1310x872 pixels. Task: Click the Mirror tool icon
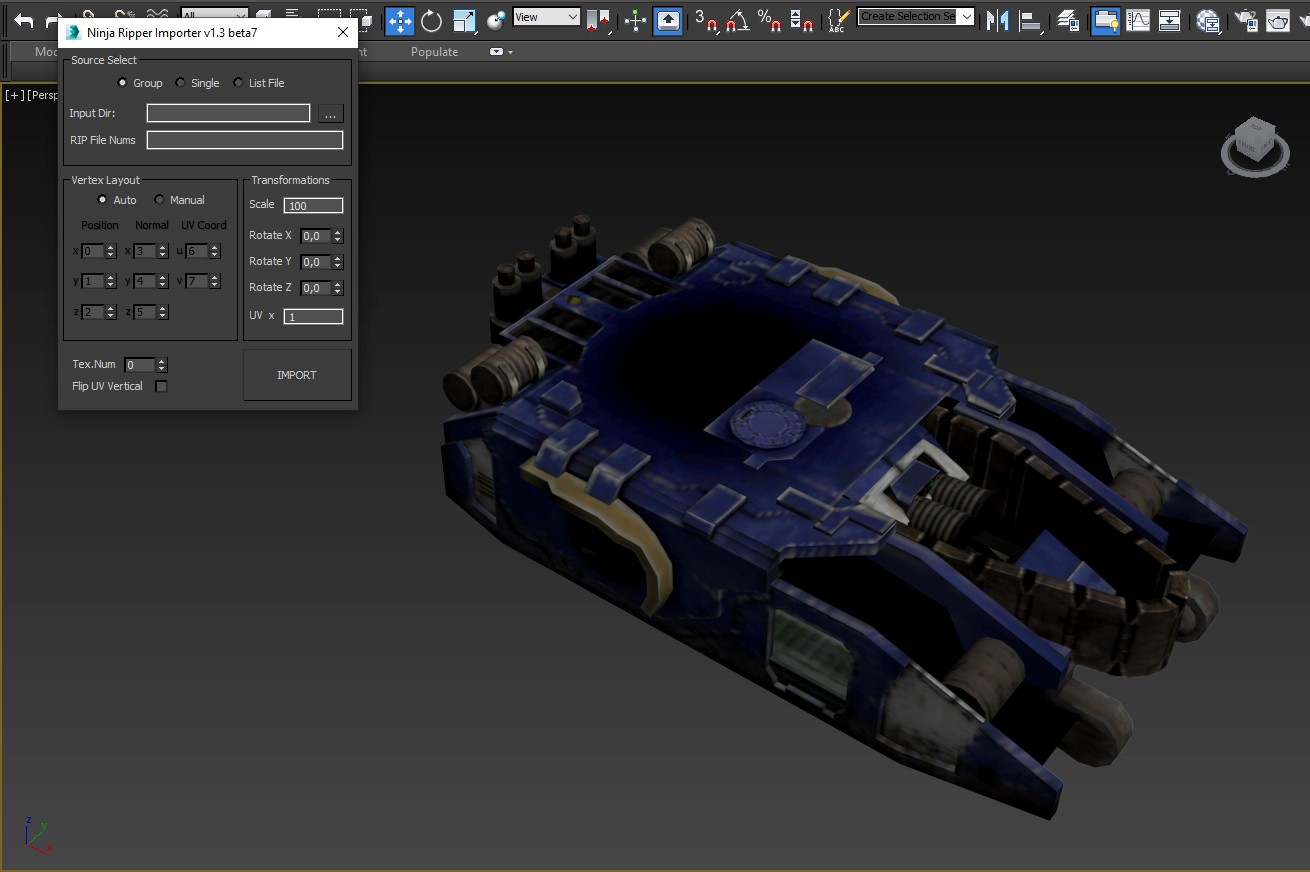tap(997, 20)
